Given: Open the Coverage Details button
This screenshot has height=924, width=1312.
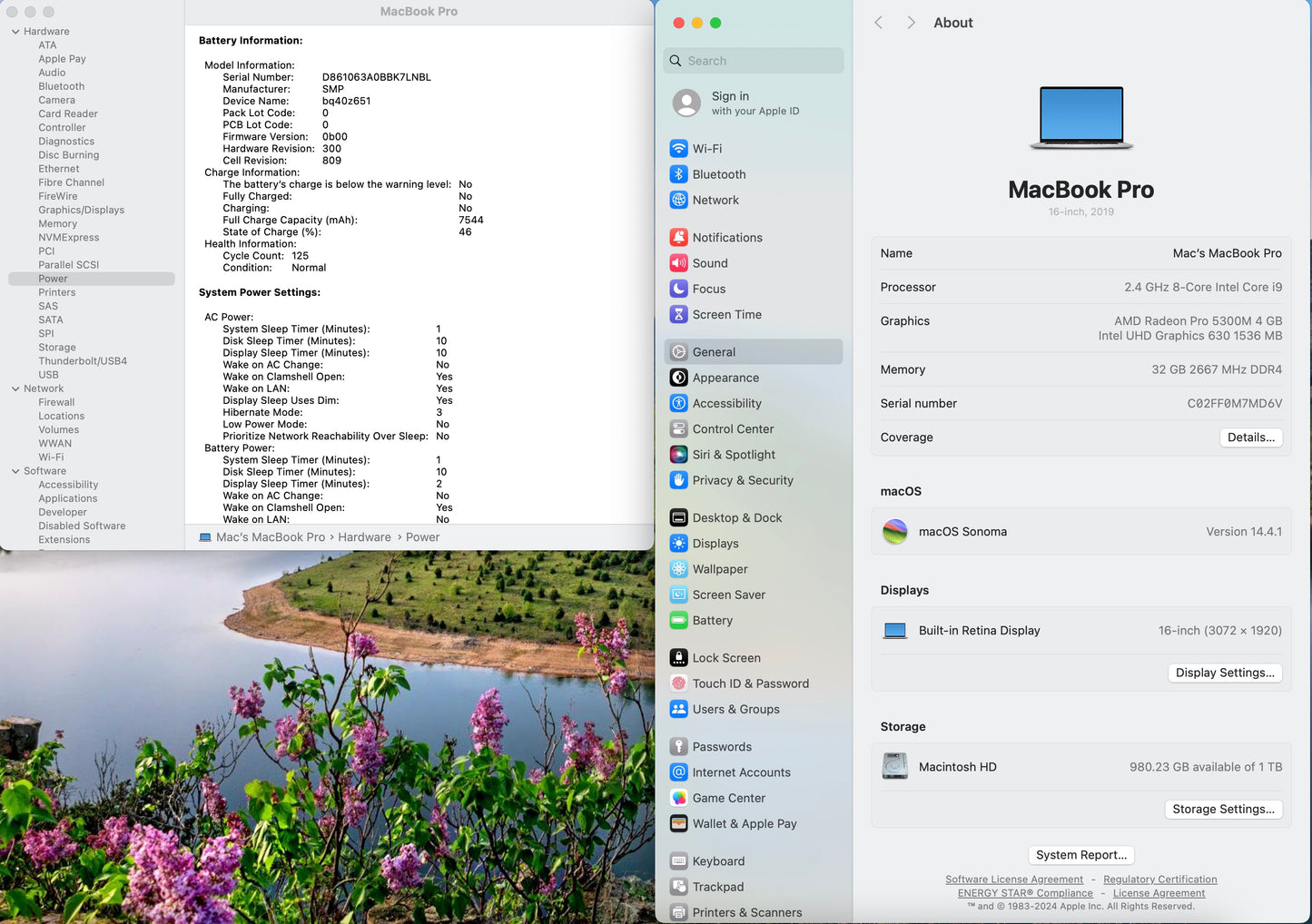Looking at the screenshot, I should [1250, 437].
